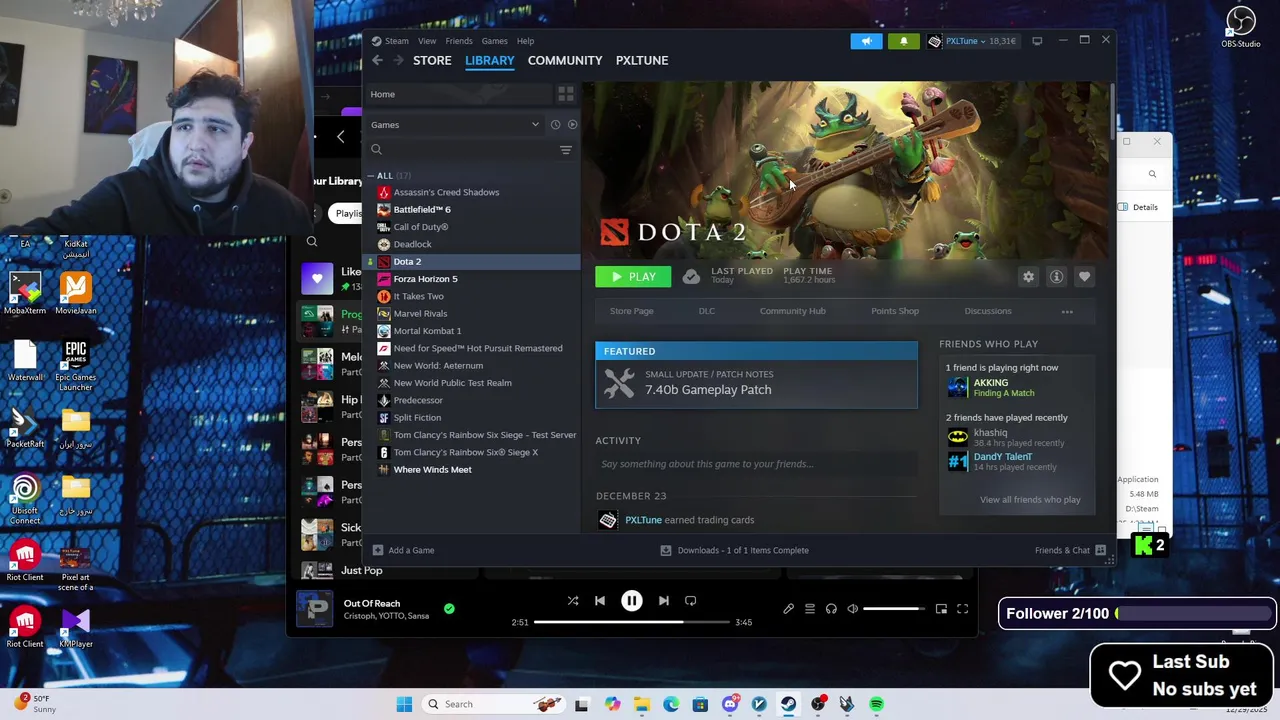Open the Friends menu

tap(459, 41)
